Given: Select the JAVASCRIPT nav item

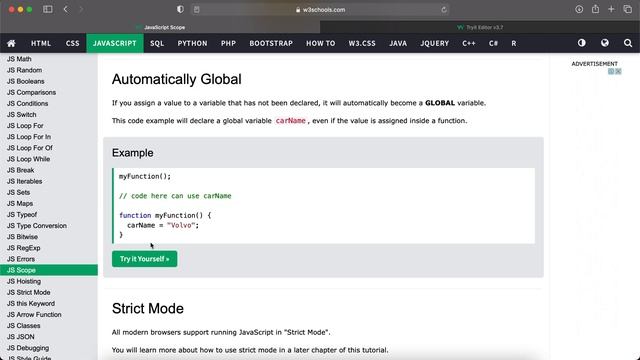Looking at the screenshot, I should point(115,43).
